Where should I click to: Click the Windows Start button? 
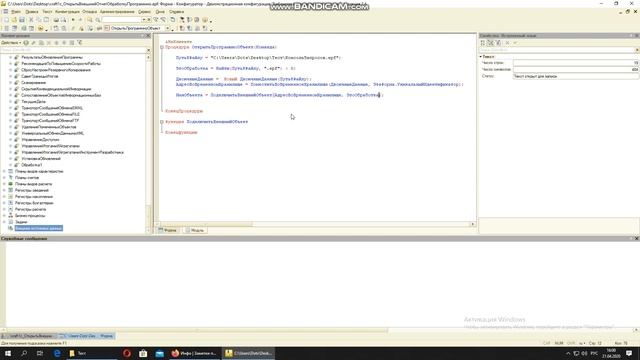tap(8, 353)
